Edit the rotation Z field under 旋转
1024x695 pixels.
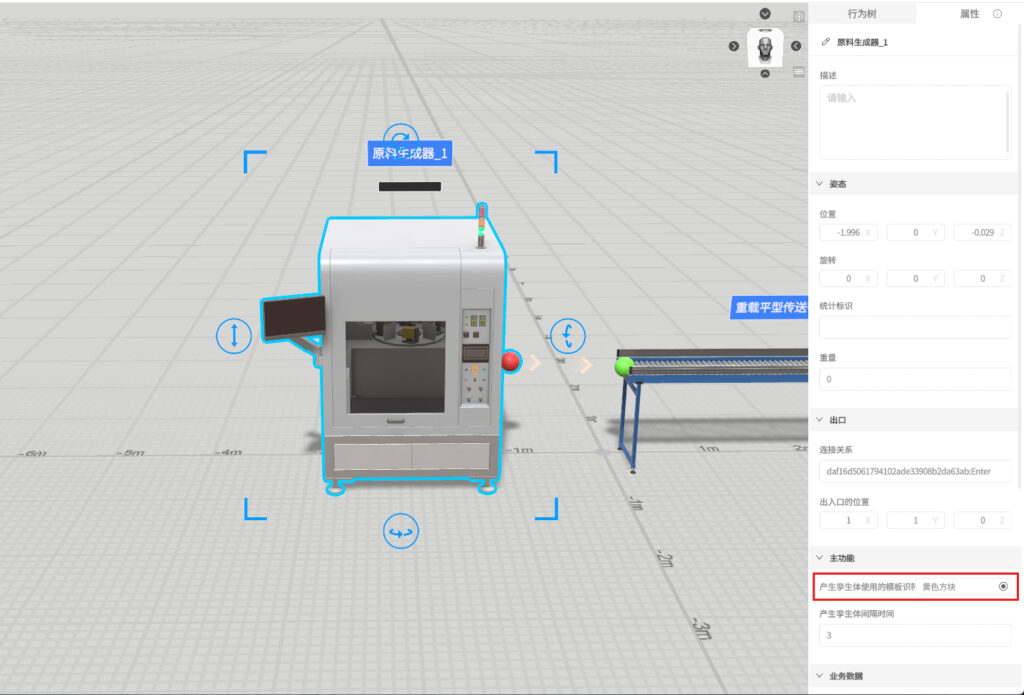[982, 278]
